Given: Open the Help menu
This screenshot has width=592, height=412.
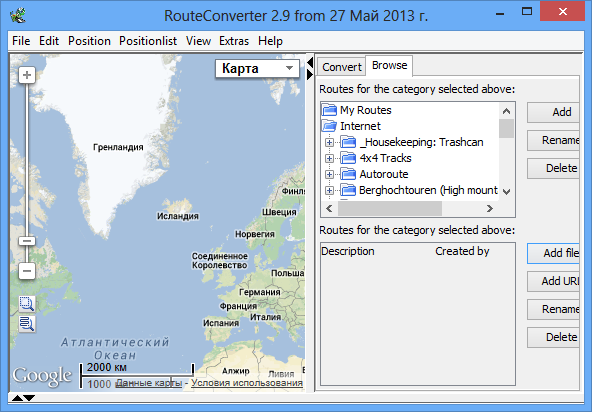Looking at the screenshot, I should 270,41.
